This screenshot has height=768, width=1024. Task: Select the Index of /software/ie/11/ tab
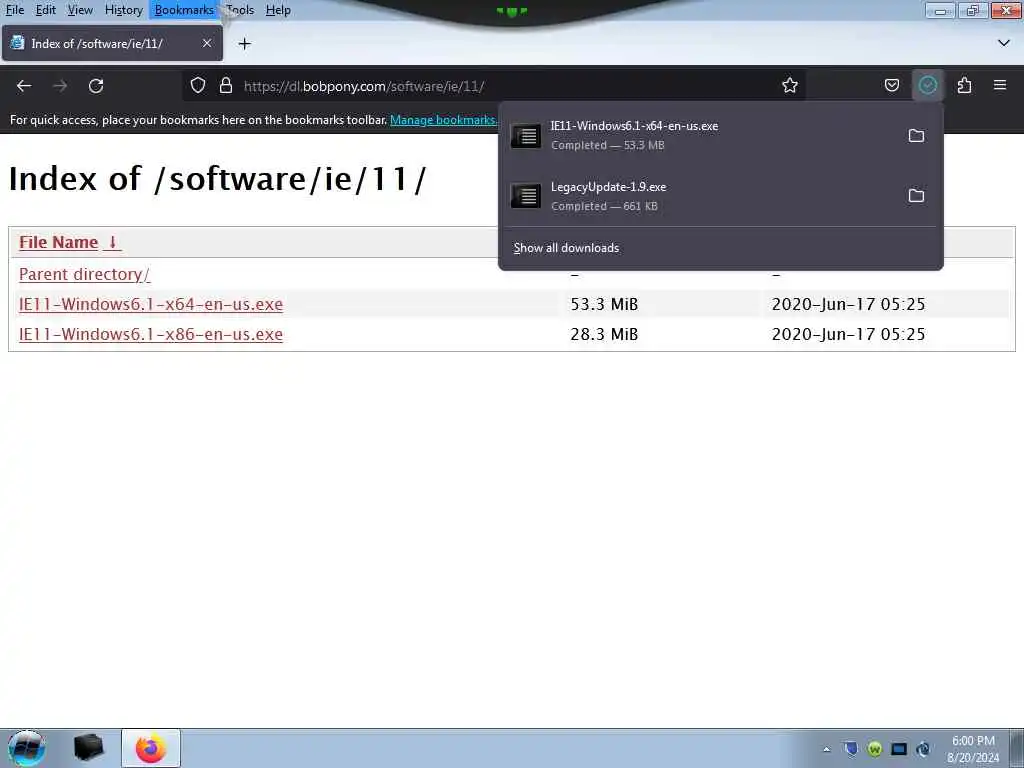click(x=112, y=43)
